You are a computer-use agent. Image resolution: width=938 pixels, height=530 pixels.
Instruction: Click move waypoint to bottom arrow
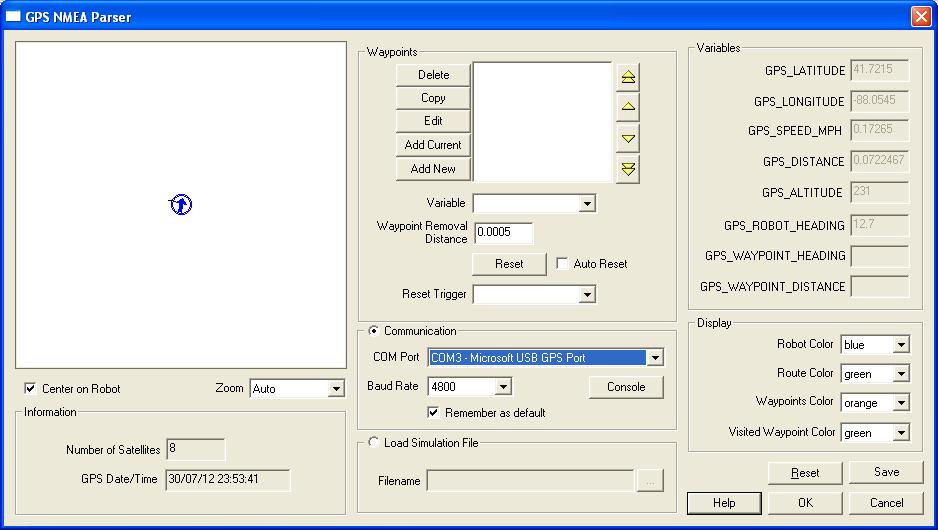click(x=628, y=169)
